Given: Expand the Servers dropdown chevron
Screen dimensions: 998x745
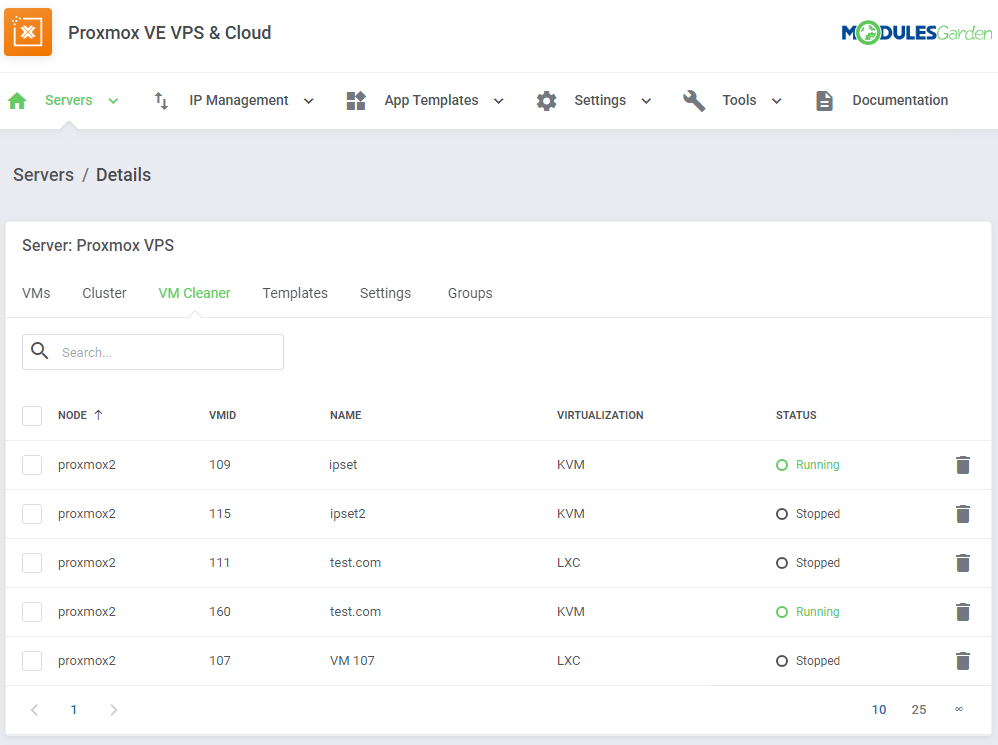Looking at the screenshot, I should [113, 101].
